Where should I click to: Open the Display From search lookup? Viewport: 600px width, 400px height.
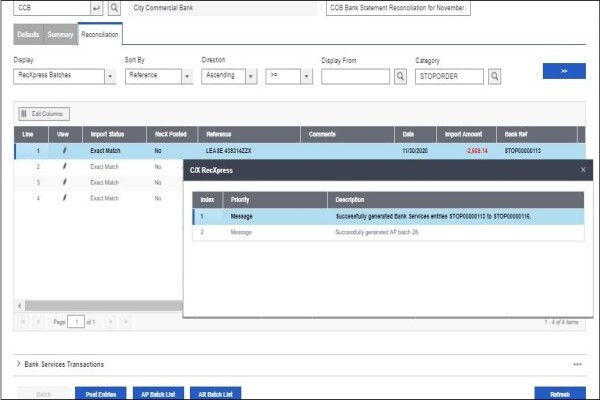[x=400, y=77]
